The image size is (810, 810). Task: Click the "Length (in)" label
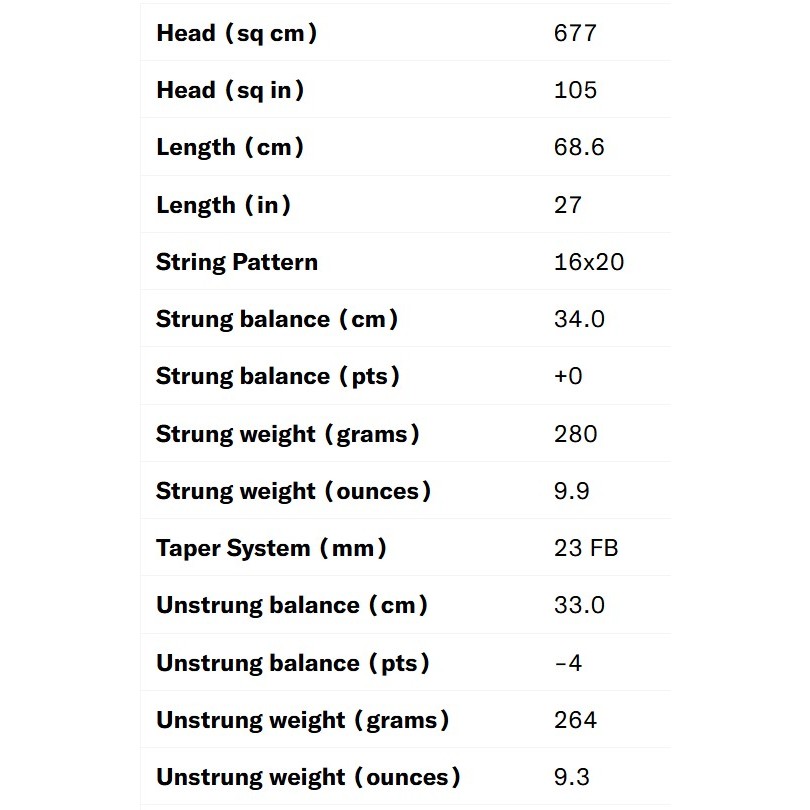[x=224, y=205]
